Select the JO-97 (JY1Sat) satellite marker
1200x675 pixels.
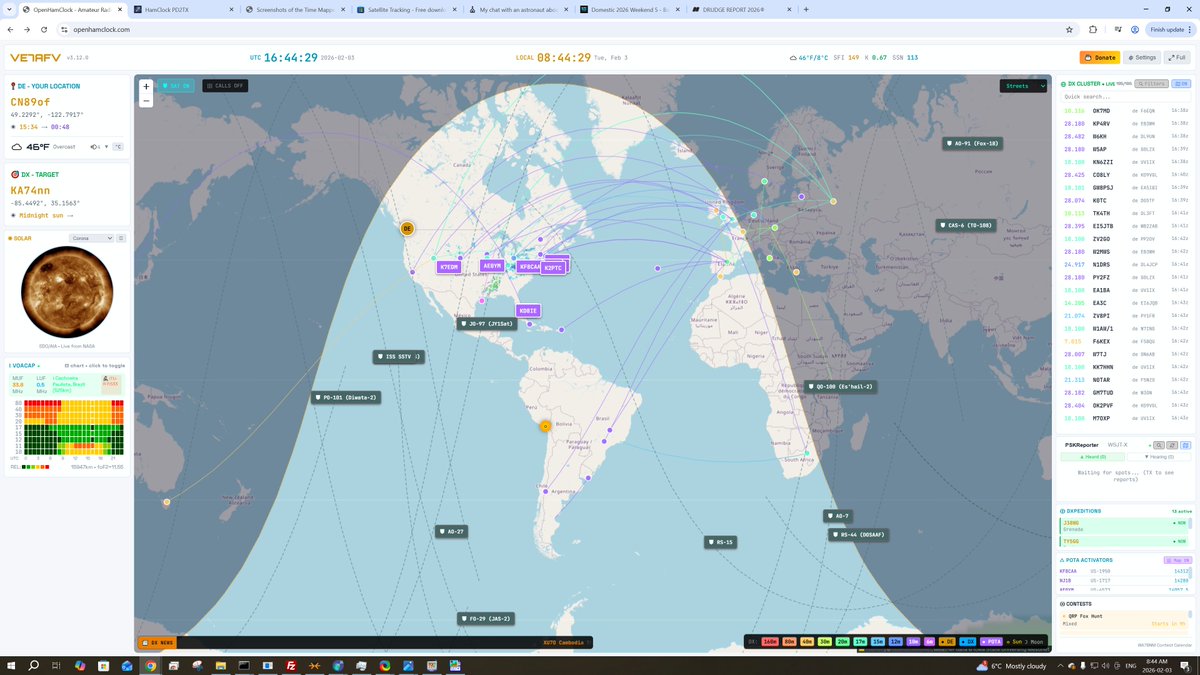tap(489, 324)
